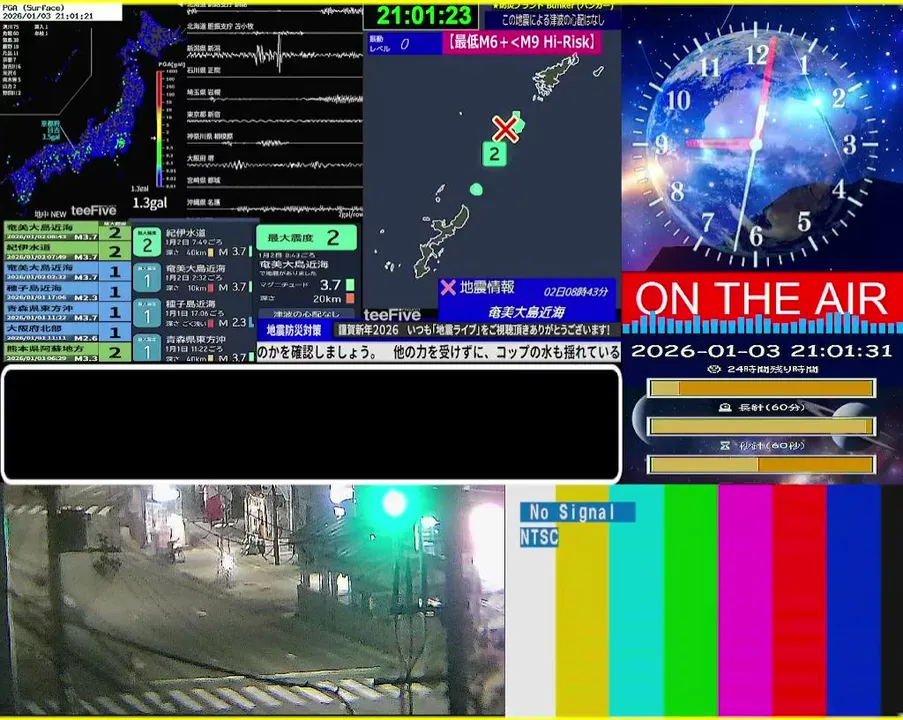Screen dimensions: 903x720
Task: Click the green square beside magnitude 3.7
Action: [350, 285]
